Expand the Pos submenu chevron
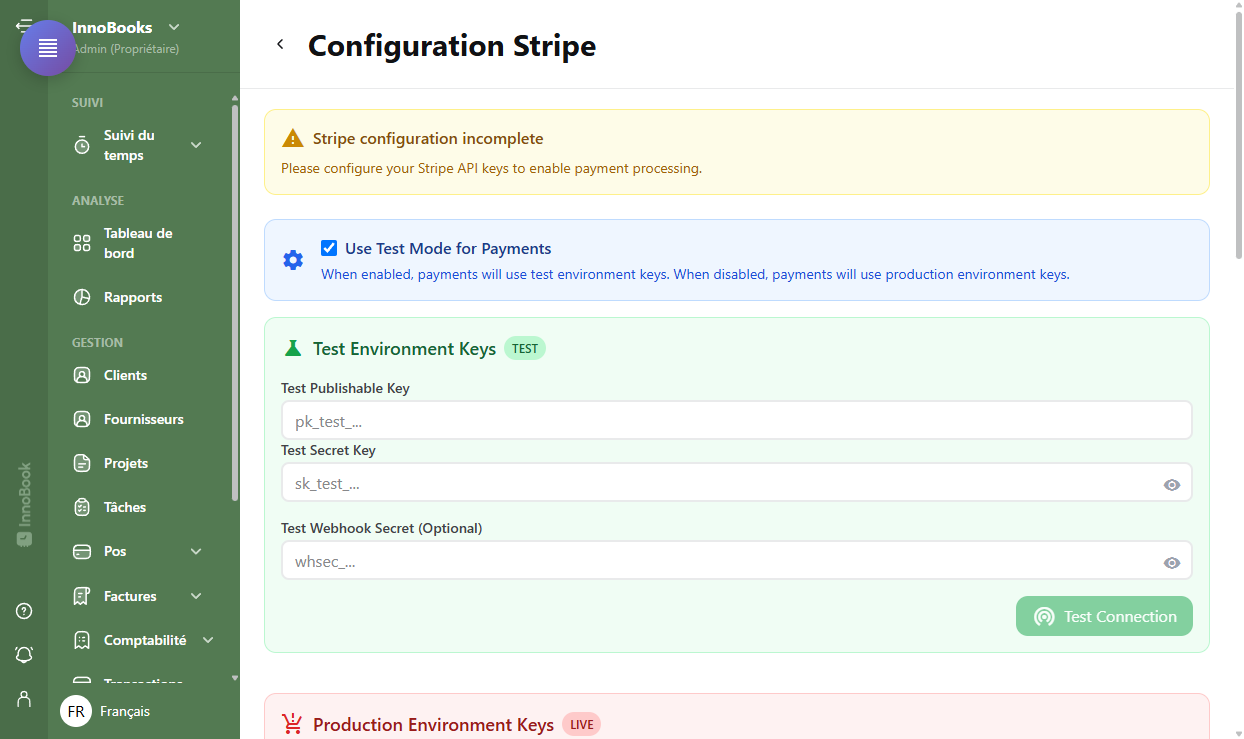Screen dimensions: 1244x739 196,551
